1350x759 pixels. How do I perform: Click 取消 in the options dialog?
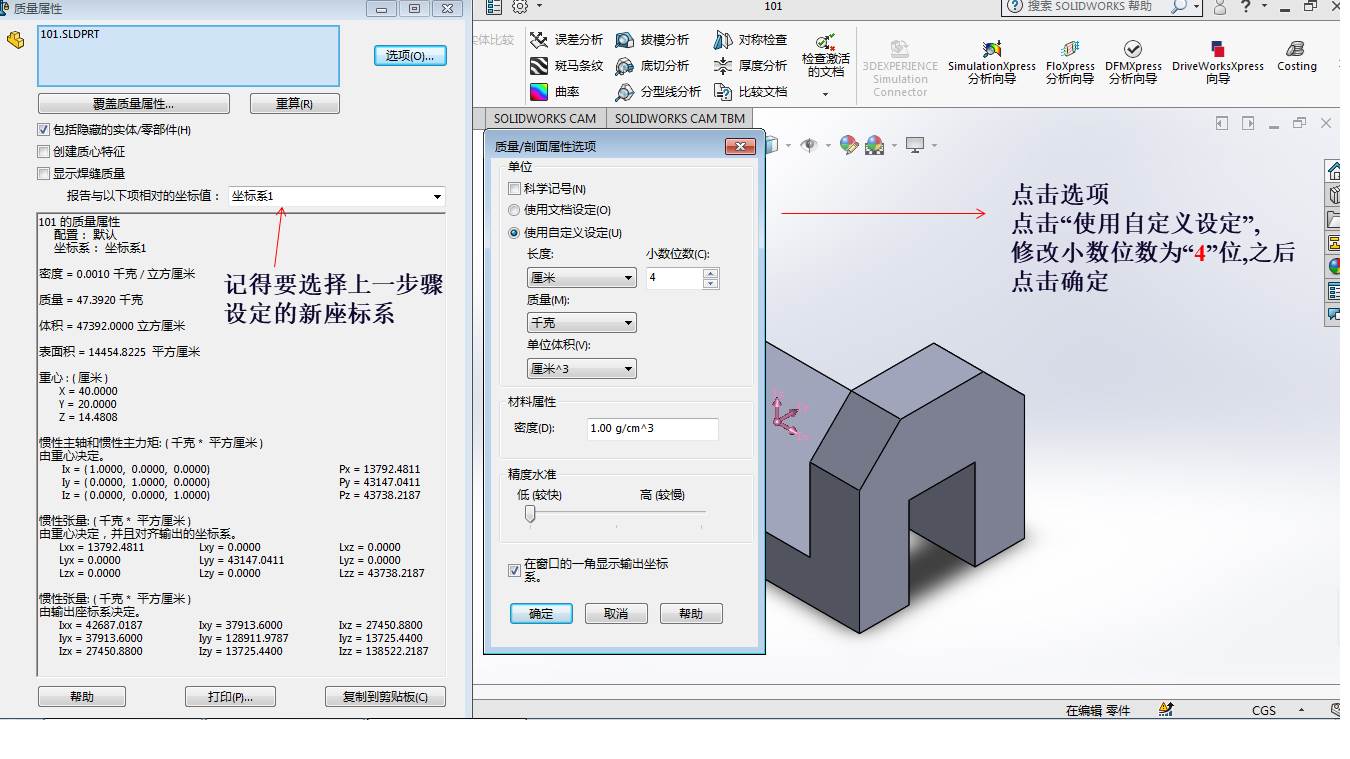click(616, 613)
